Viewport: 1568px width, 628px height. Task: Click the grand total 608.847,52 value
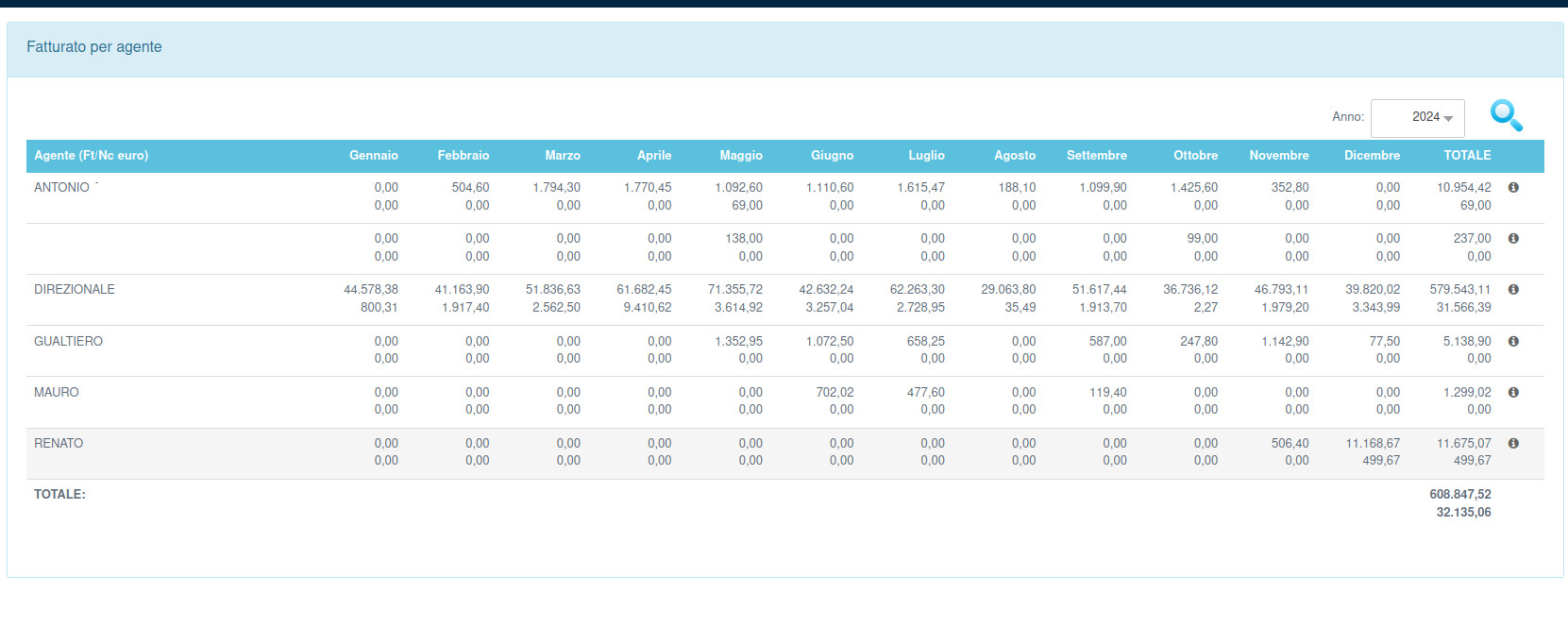tap(1459, 495)
